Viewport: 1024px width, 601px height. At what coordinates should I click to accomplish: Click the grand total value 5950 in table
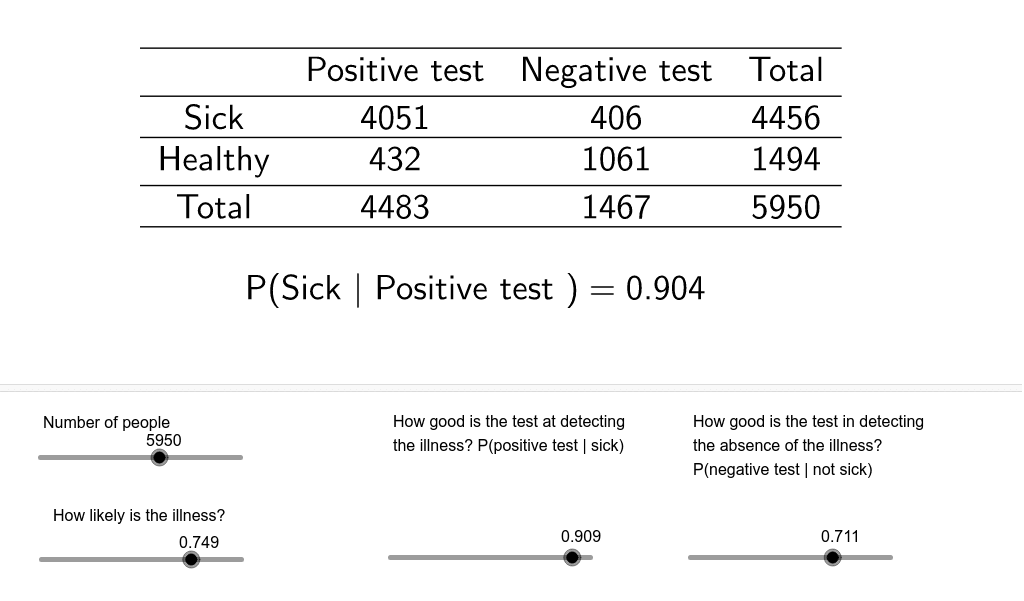pyautogui.click(x=786, y=207)
